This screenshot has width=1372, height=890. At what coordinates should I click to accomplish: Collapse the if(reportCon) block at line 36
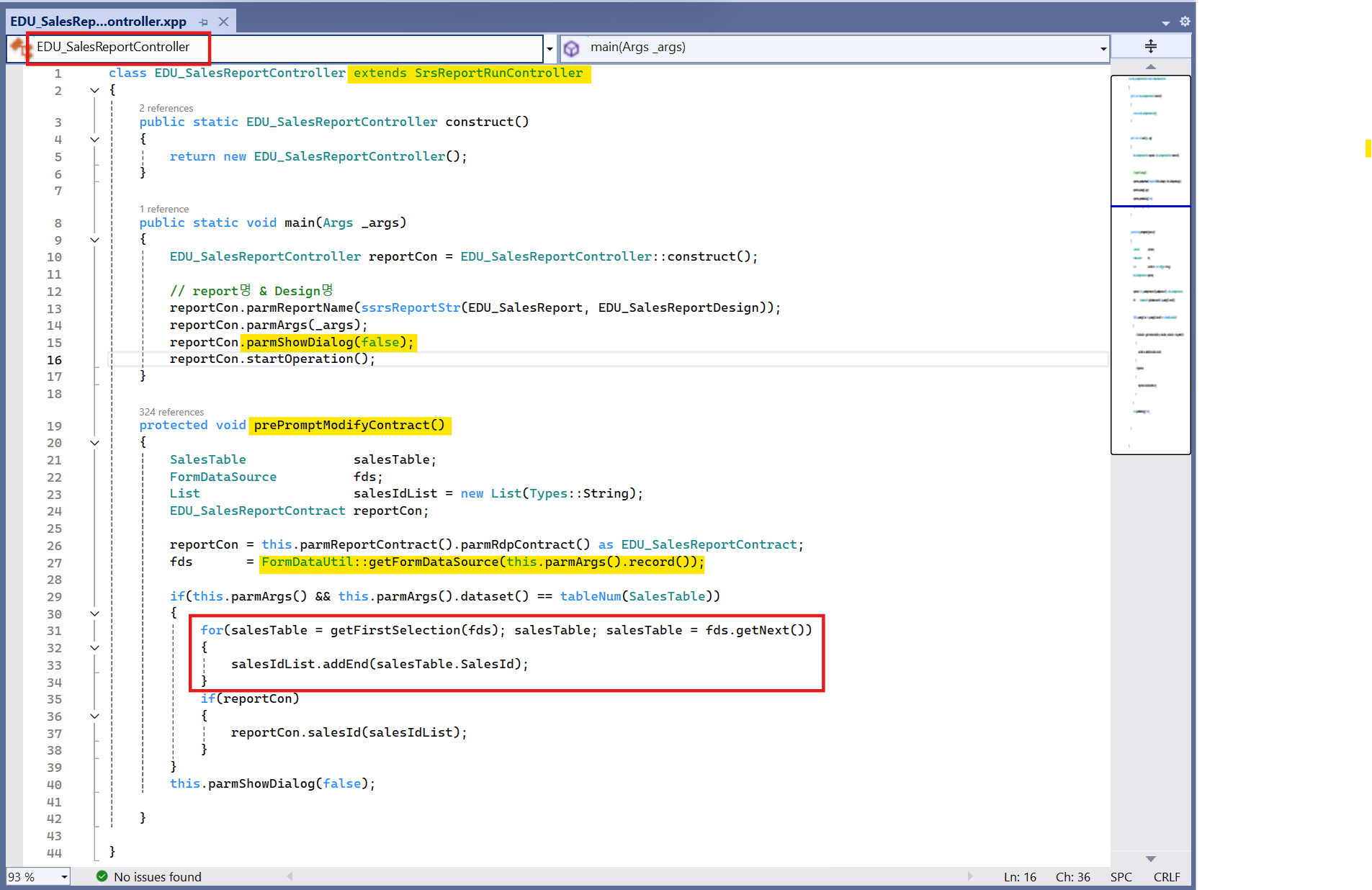coord(94,716)
